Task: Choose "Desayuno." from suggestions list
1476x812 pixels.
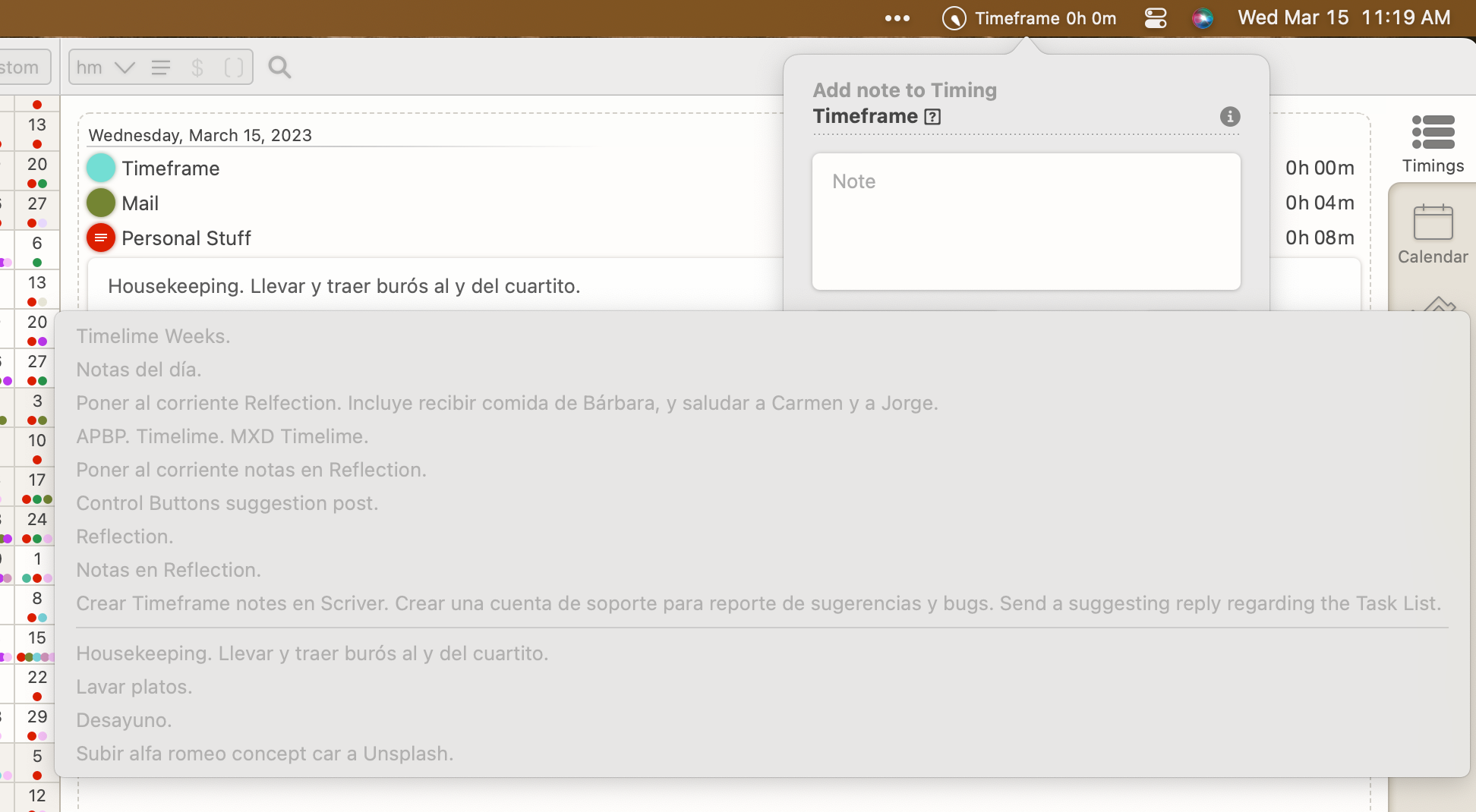Action: pos(124,720)
